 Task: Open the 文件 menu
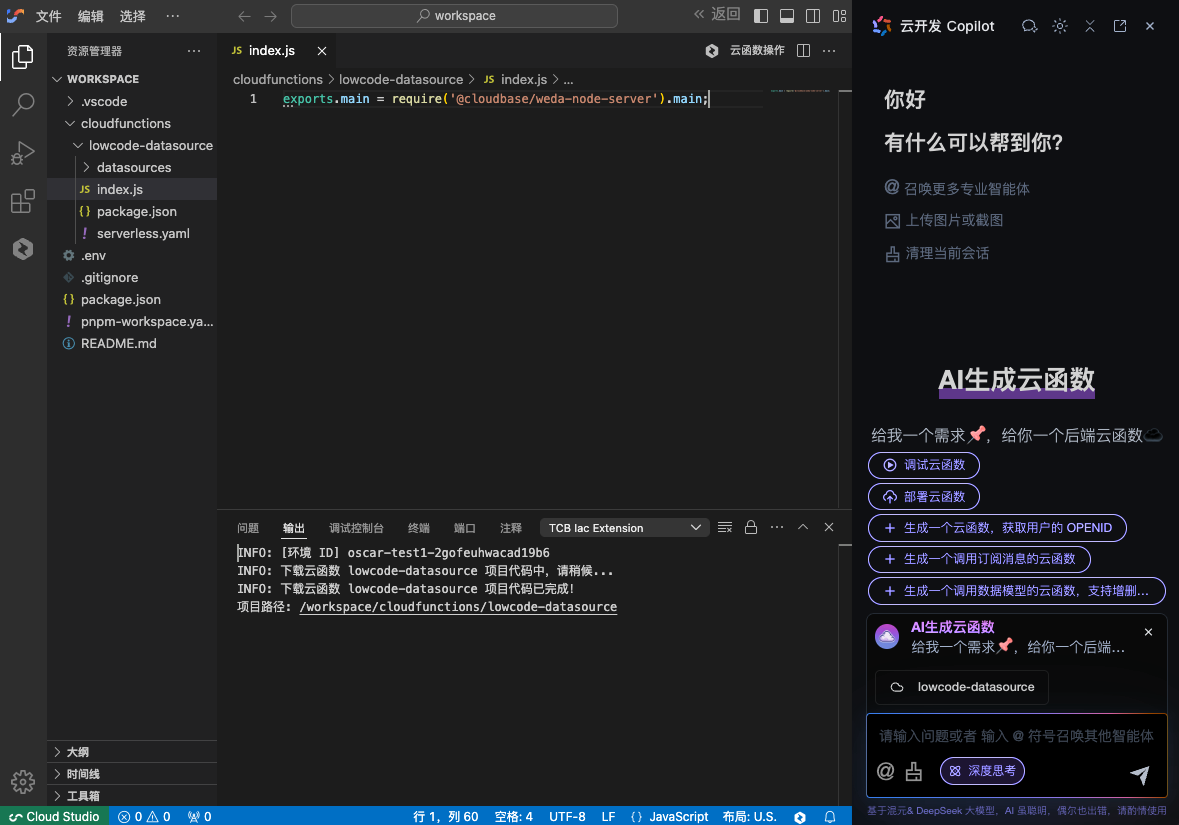(49, 16)
